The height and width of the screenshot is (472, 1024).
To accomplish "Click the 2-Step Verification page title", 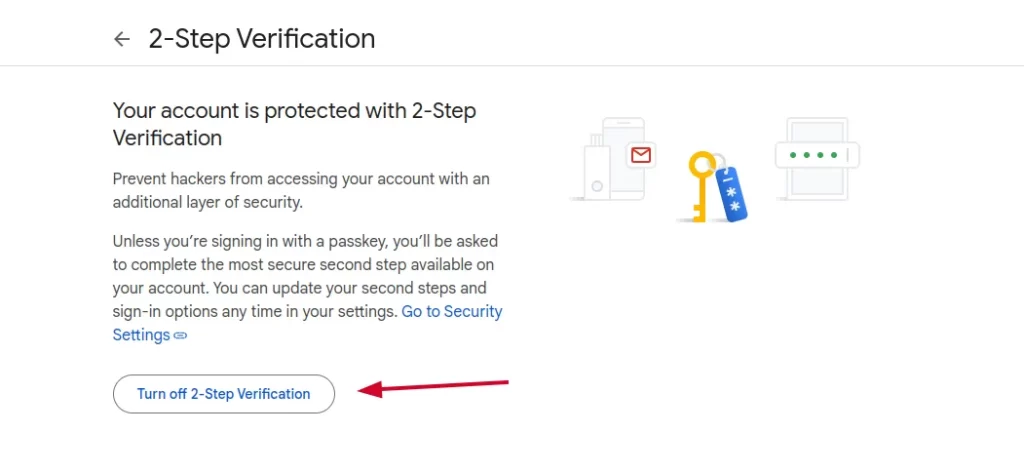I will pos(262,39).
